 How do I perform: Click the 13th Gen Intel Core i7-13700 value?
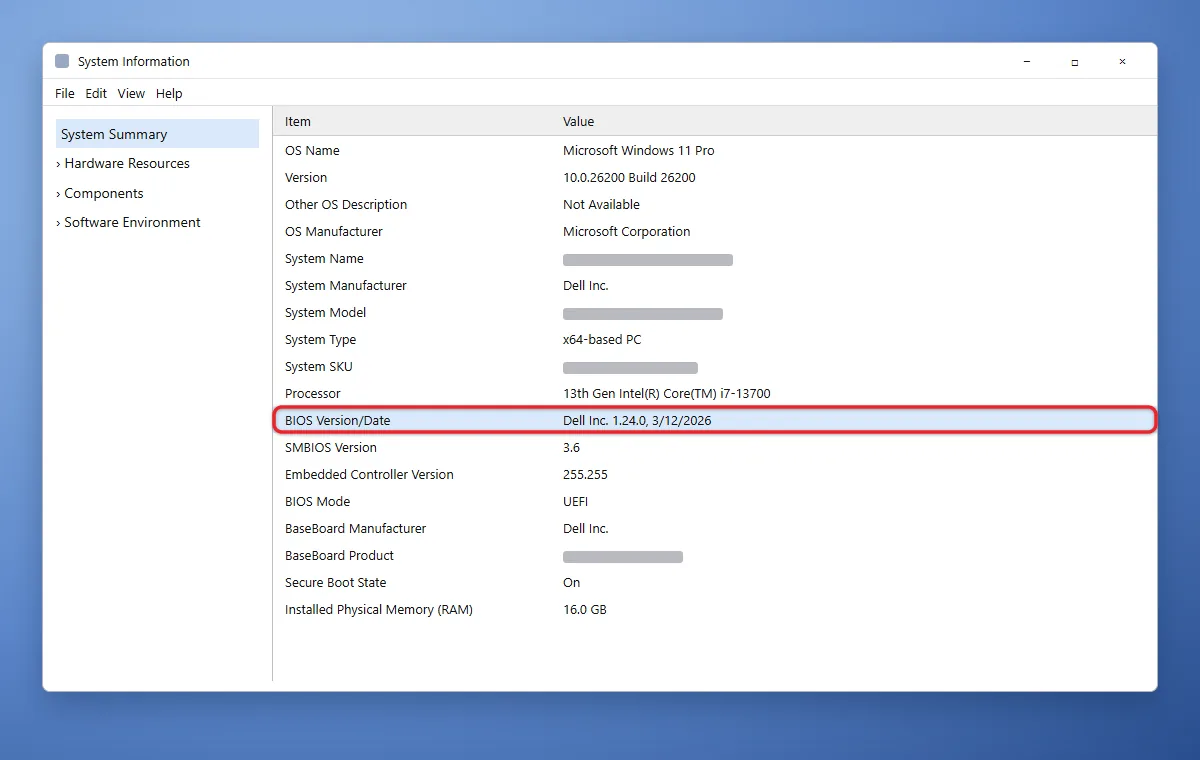tap(667, 393)
